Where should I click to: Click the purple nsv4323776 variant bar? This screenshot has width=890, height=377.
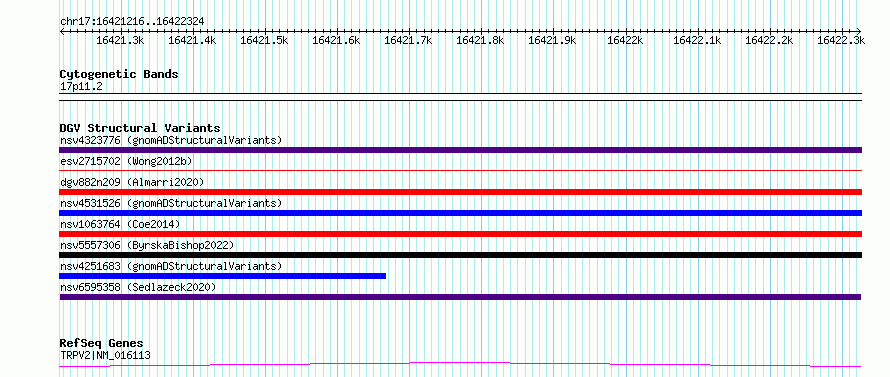[x=460, y=150]
